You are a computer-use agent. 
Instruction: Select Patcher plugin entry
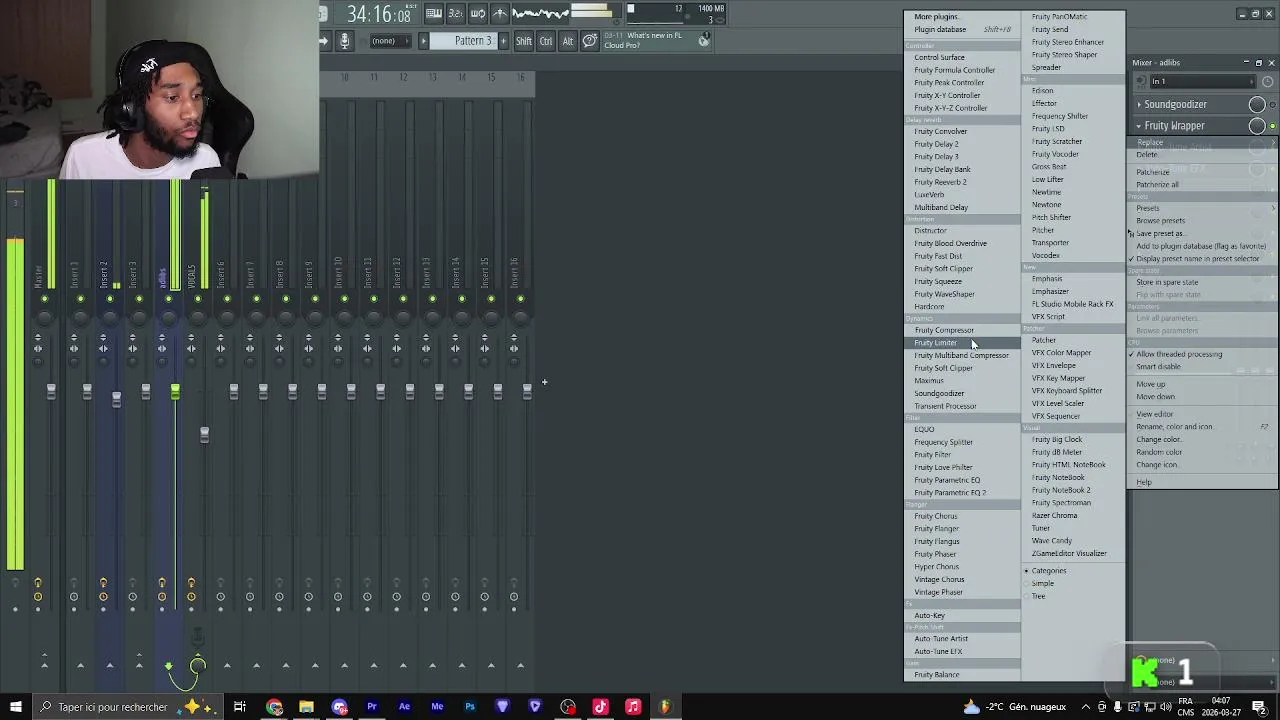(x=1073, y=340)
